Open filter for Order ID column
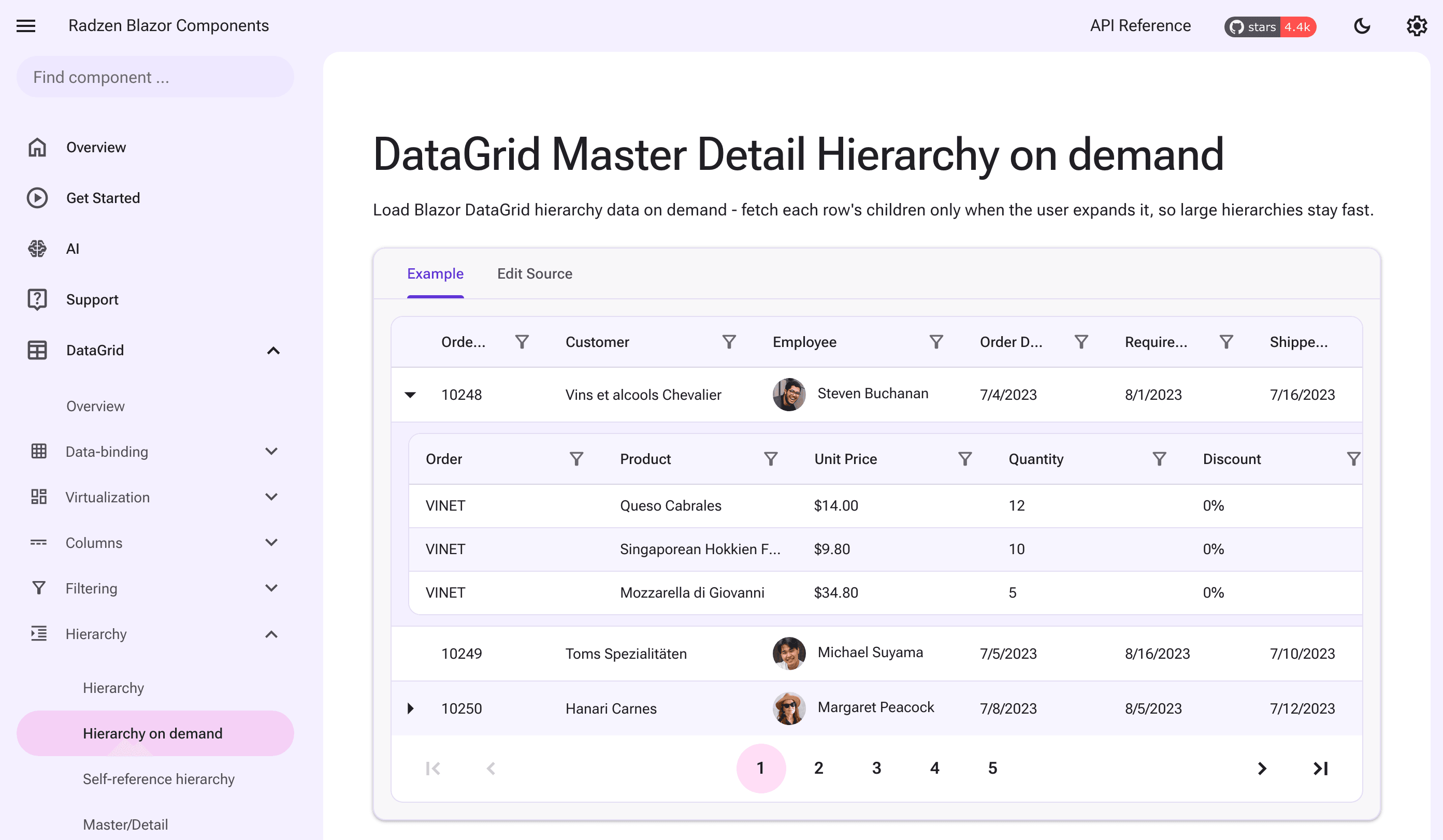The height and width of the screenshot is (840, 1443). pos(522,342)
